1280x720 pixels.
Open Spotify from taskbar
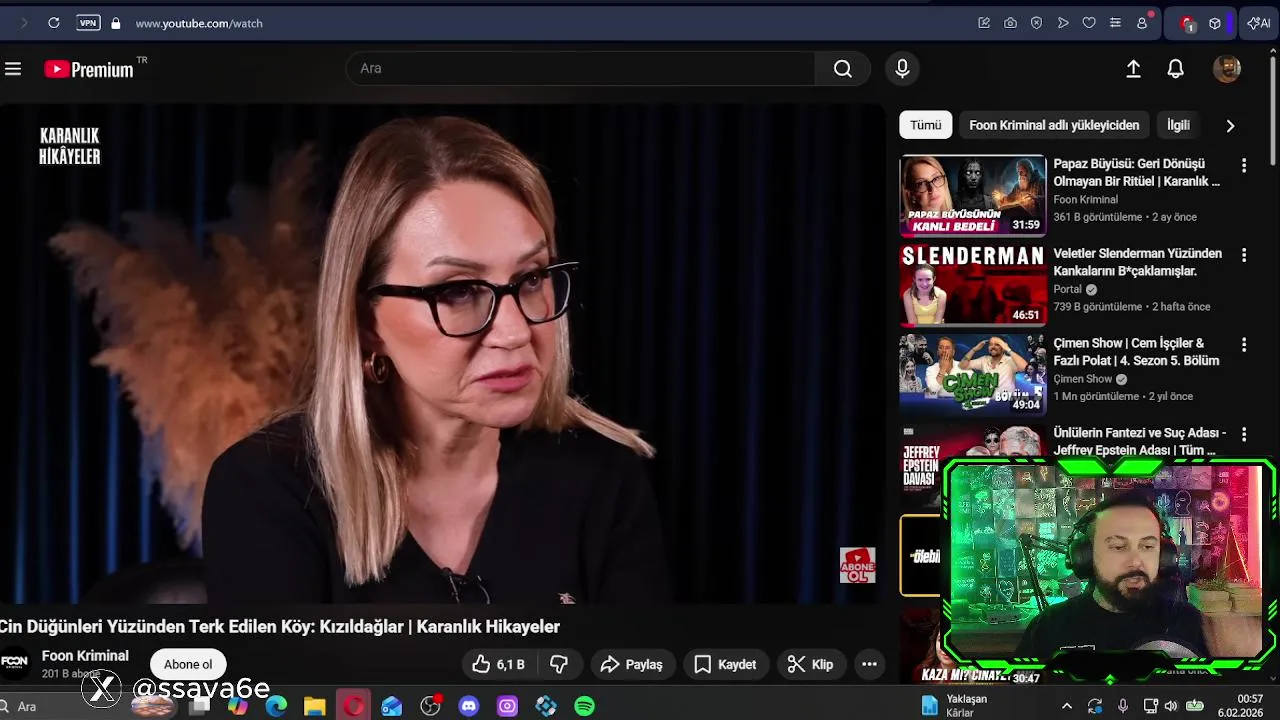585,707
